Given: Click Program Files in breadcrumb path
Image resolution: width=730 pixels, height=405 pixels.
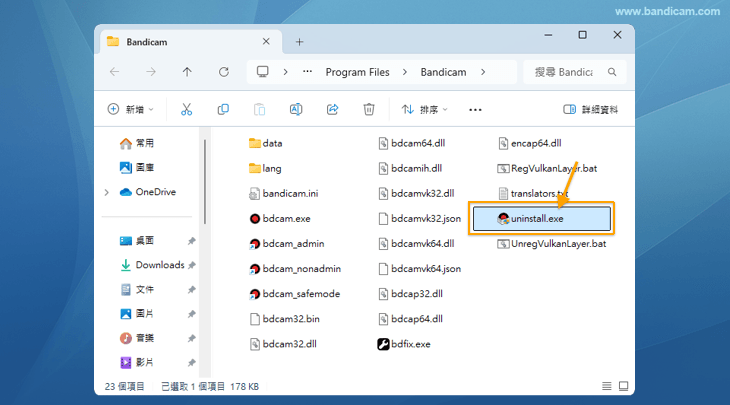Looking at the screenshot, I should (x=358, y=72).
